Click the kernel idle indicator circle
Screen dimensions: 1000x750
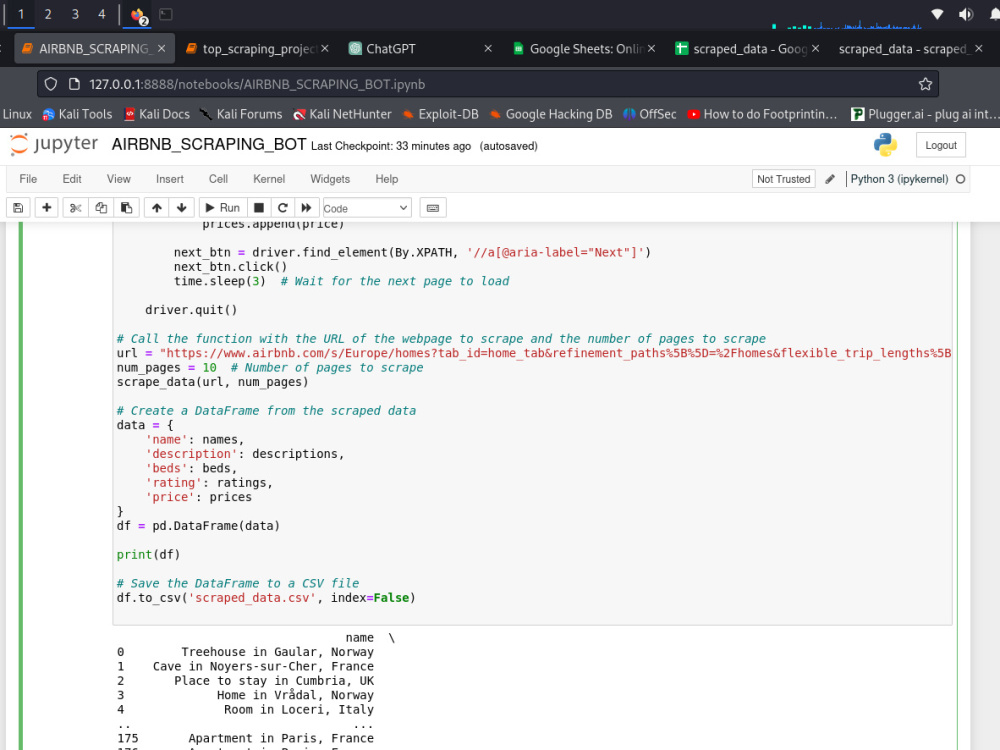[x=960, y=179]
